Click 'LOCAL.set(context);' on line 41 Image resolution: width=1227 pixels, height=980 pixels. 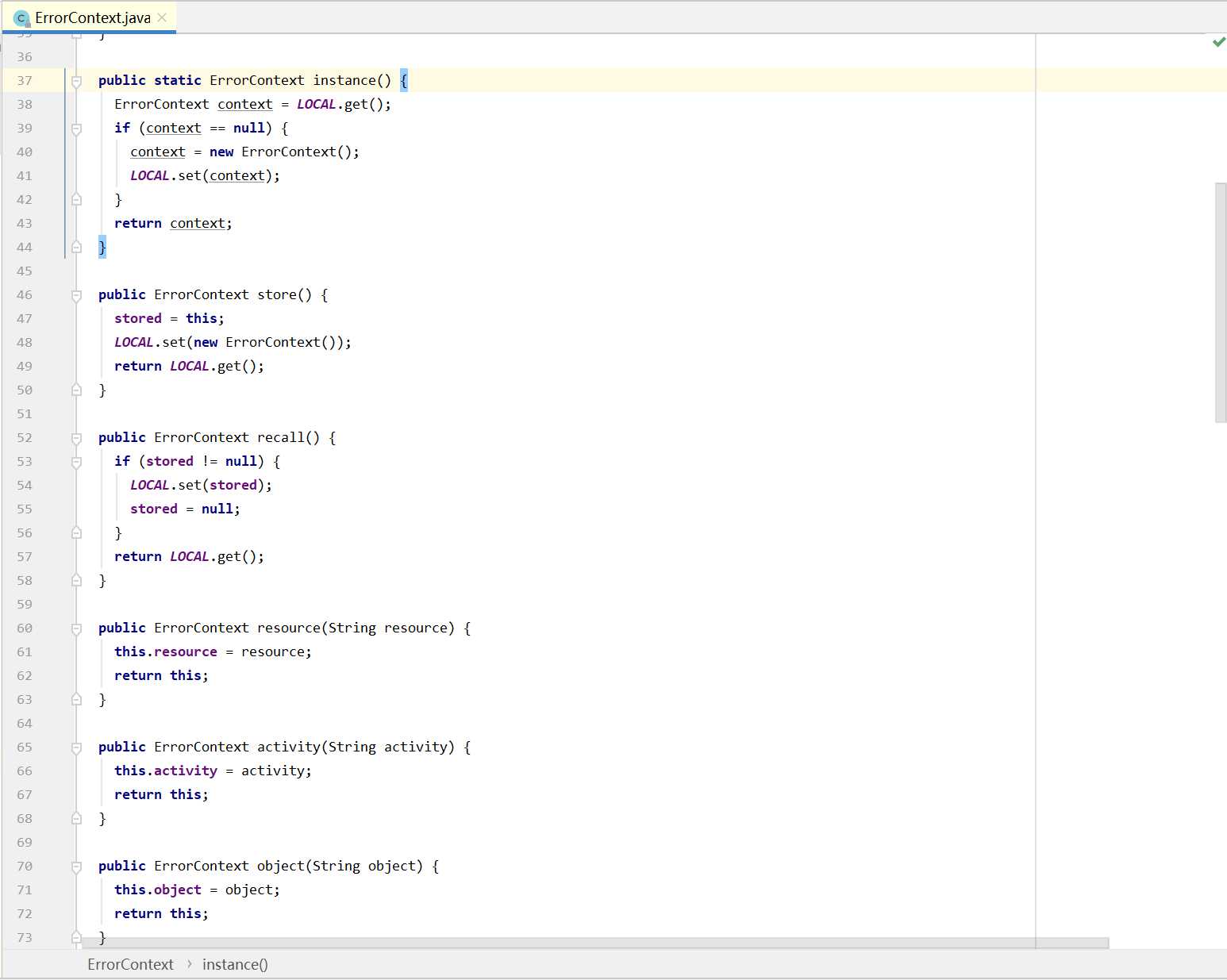point(206,175)
